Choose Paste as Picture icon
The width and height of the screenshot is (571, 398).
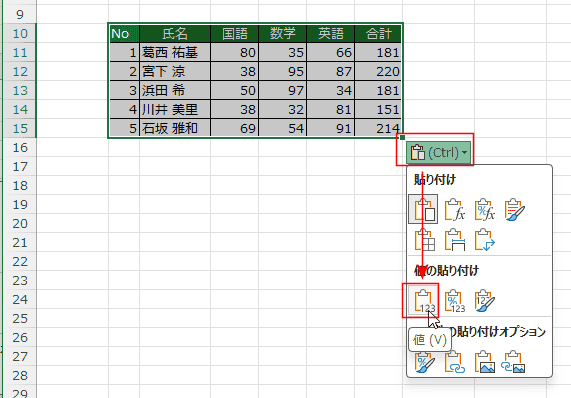pos(484,362)
